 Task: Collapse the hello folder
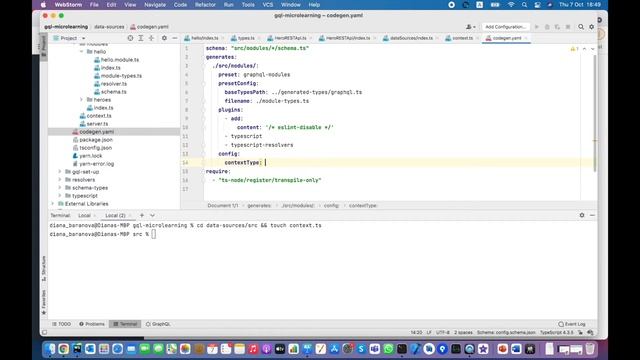click(82, 52)
